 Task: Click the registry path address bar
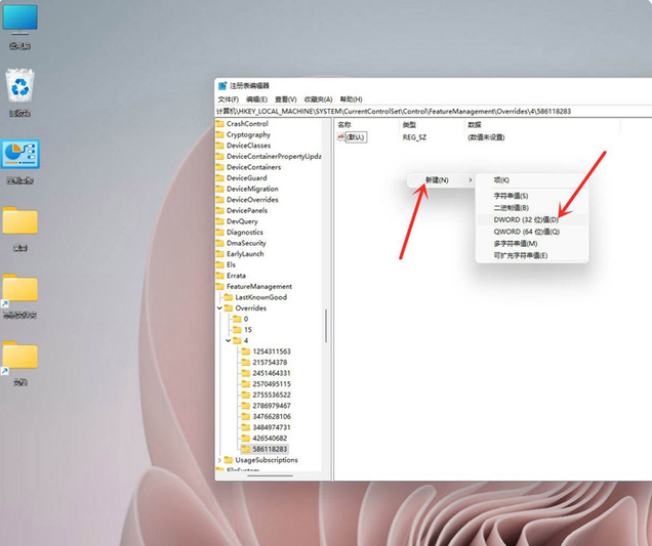pyautogui.click(x=420, y=111)
